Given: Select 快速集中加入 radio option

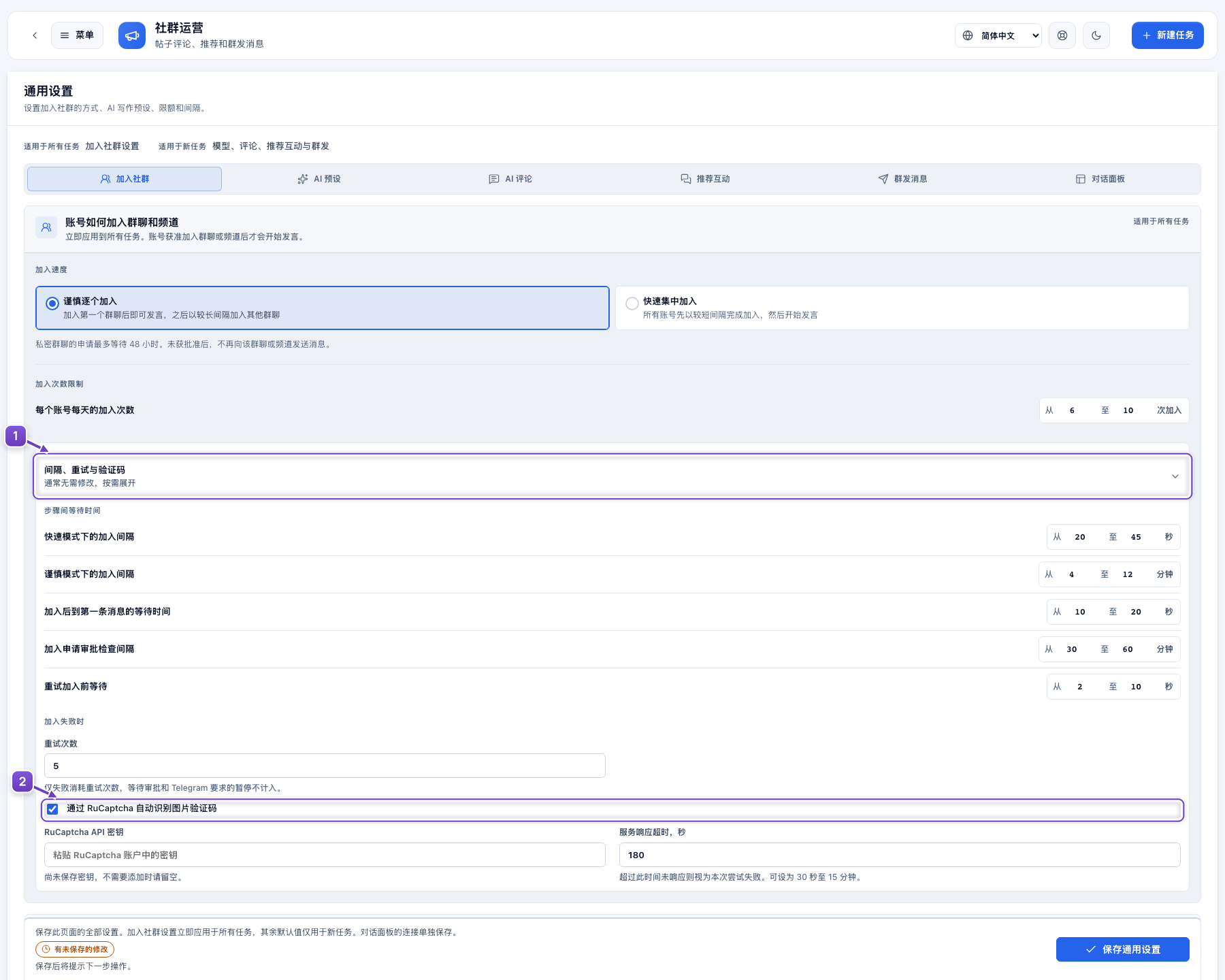Looking at the screenshot, I should [902, 308].
